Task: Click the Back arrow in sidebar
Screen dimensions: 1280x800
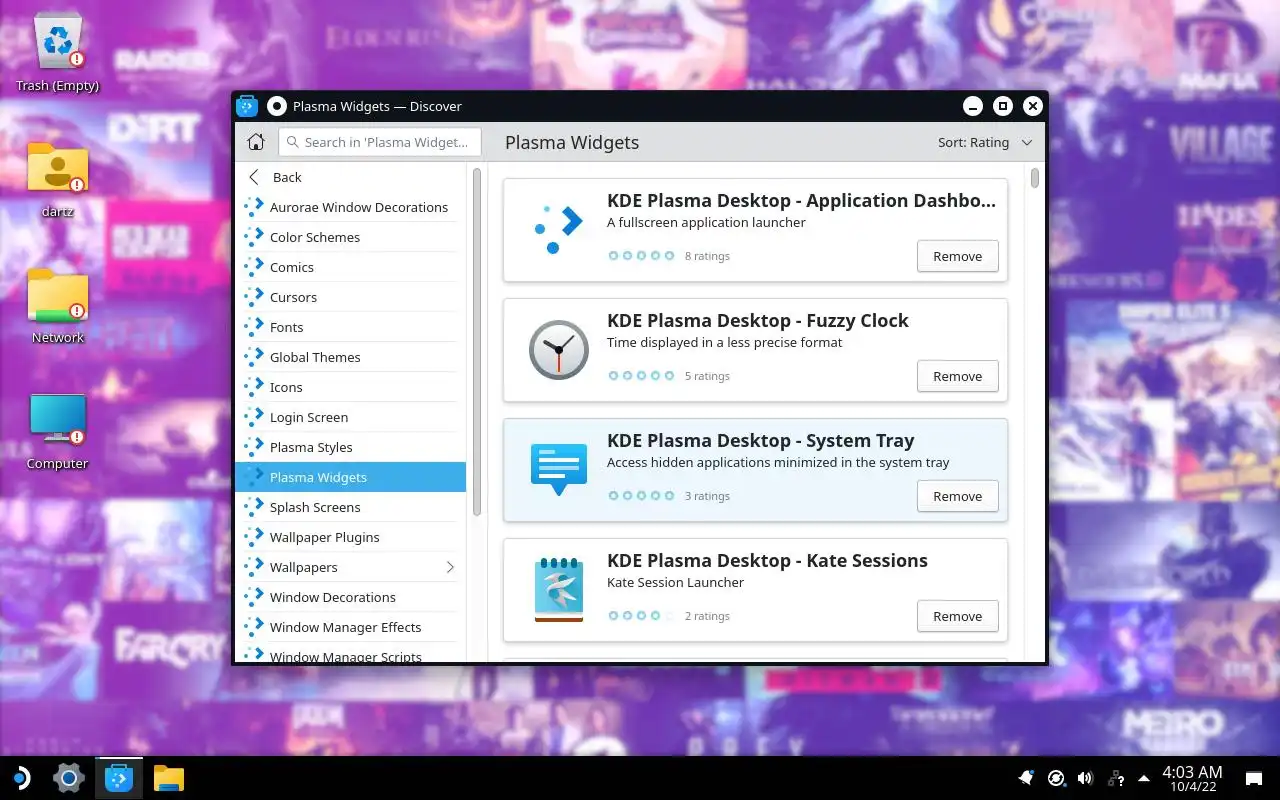Action: [x=254, y=177]
